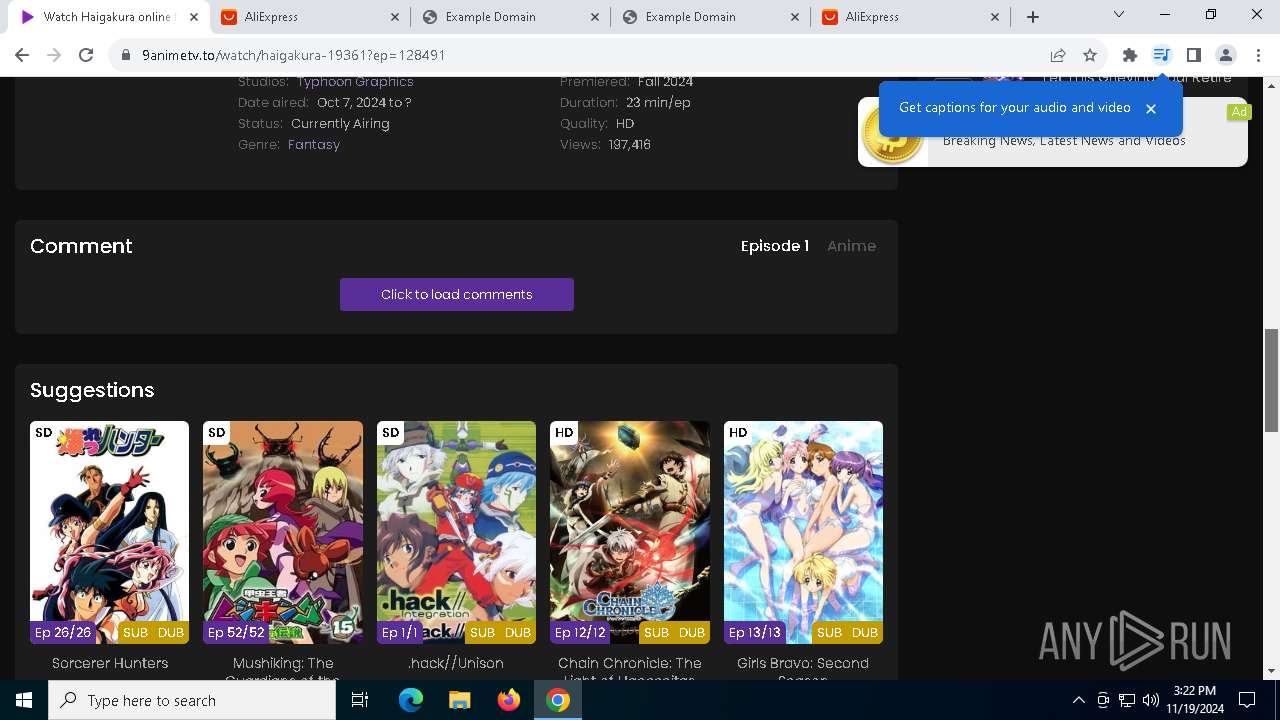Select Episode 1 comment tab
Viewport: 1280px width, 720px height.
775,246
